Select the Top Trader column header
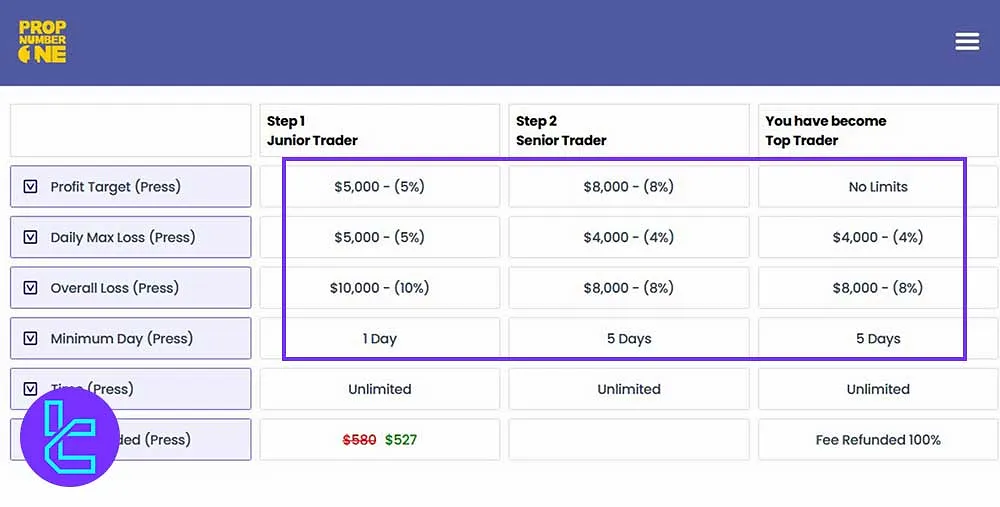 (x=878, y=131)
